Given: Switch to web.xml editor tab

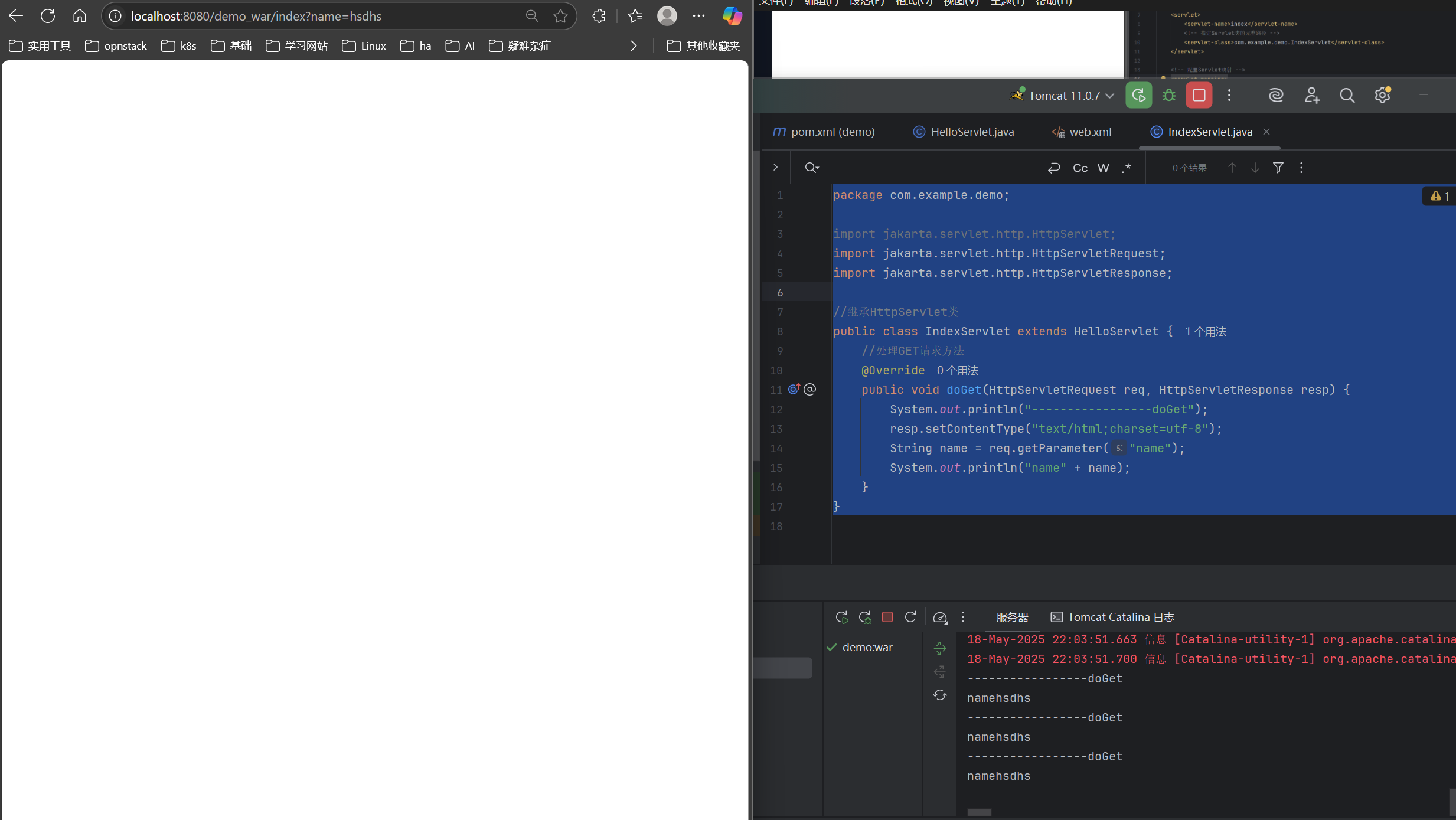Looking at the screenshot, I should [1082, 132].
